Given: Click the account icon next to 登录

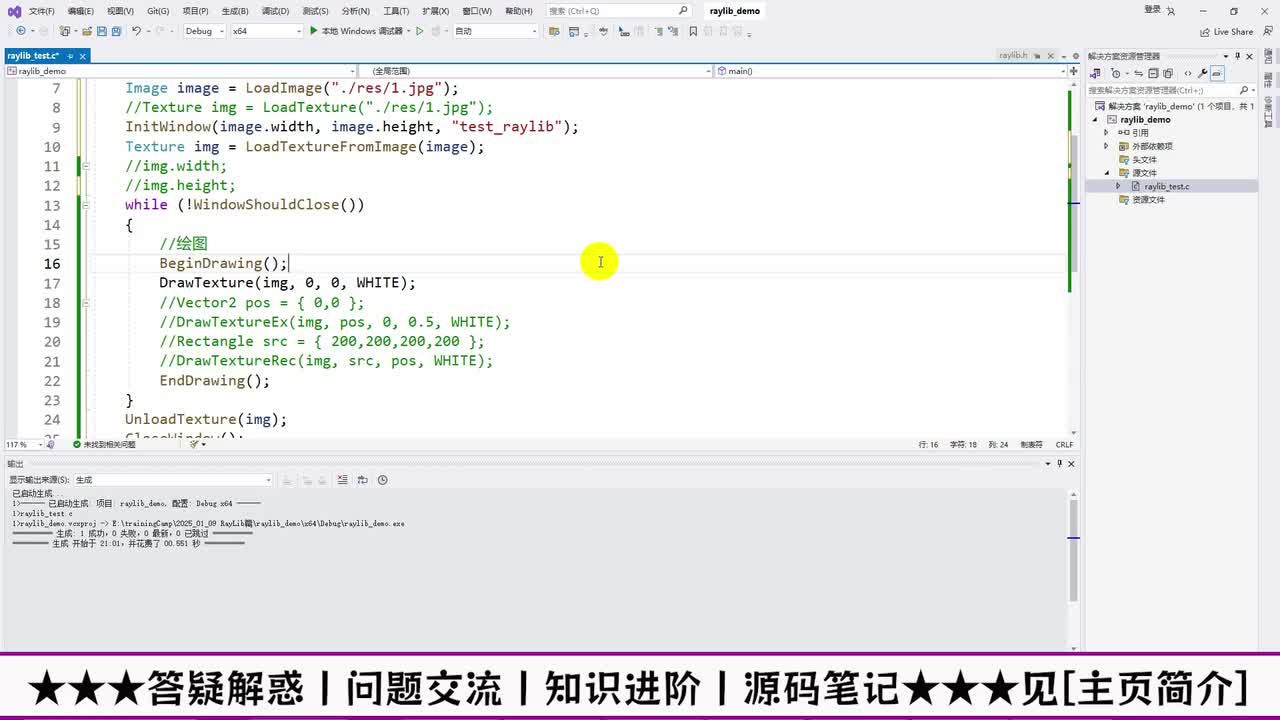Looking at the screenshot, I should click(x=1172, y=10).
